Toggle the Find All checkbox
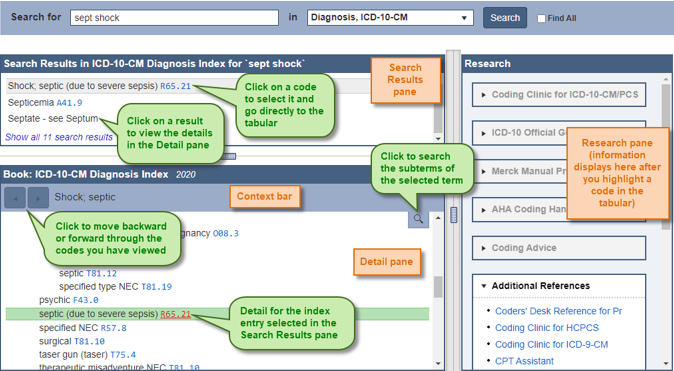This screenshot has height=371, width=674. pyautogui.click(x=541, y=18)
